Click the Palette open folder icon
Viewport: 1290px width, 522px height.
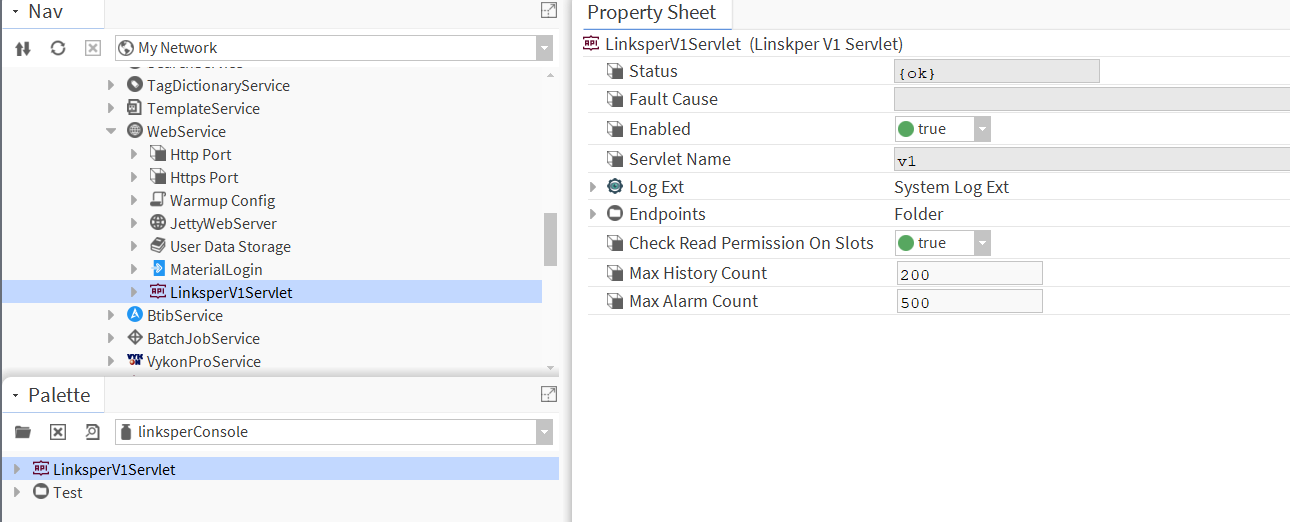click(x=23, y=432)
